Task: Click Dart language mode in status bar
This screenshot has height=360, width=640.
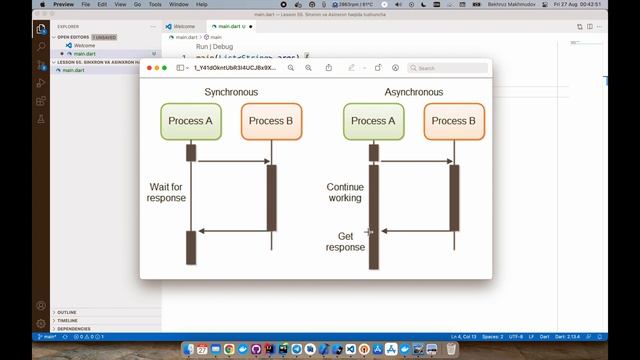Action: pyautogui.click(x=544, y=337)
